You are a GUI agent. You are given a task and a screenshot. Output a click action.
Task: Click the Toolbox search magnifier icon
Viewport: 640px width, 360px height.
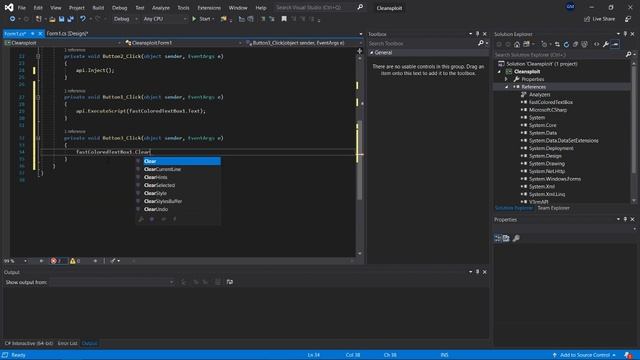481,43
